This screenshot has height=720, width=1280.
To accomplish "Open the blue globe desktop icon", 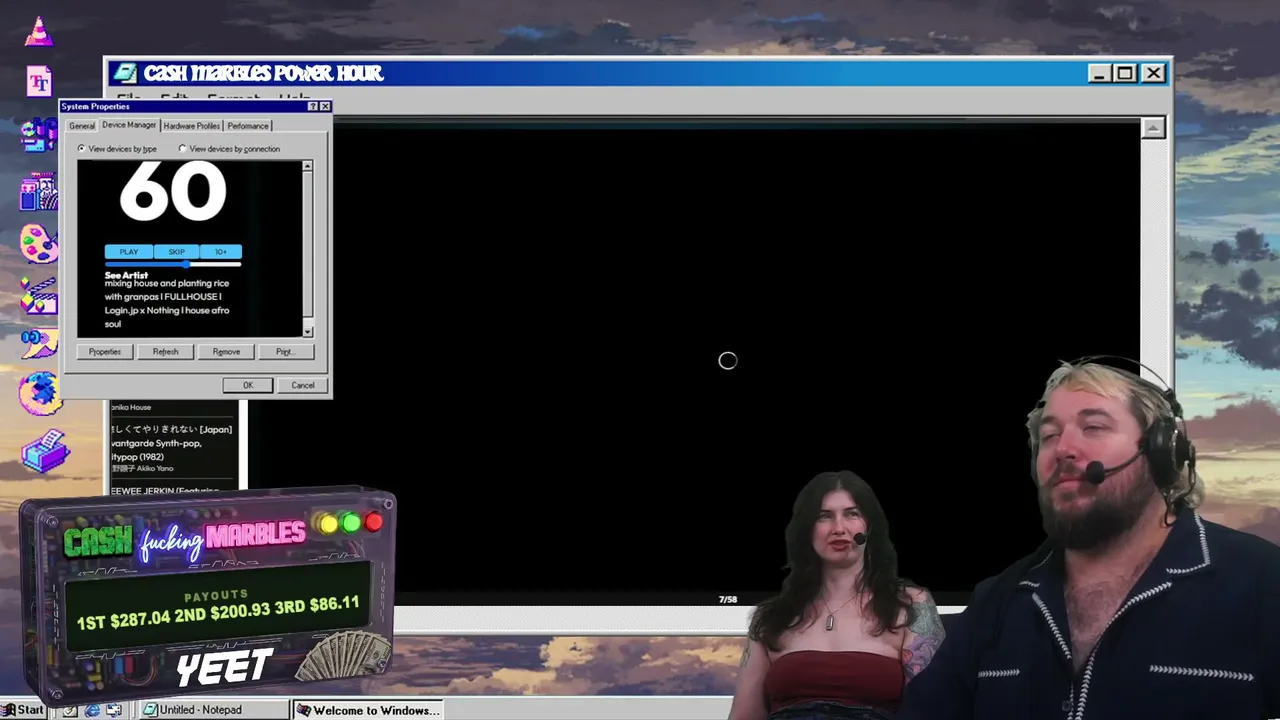I will (40, 393).
